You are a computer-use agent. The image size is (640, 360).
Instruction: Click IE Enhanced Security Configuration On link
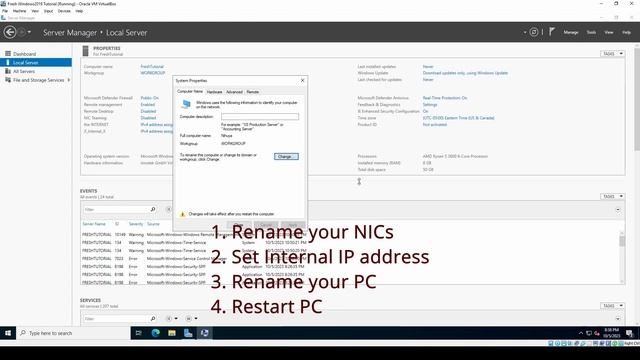426,111
